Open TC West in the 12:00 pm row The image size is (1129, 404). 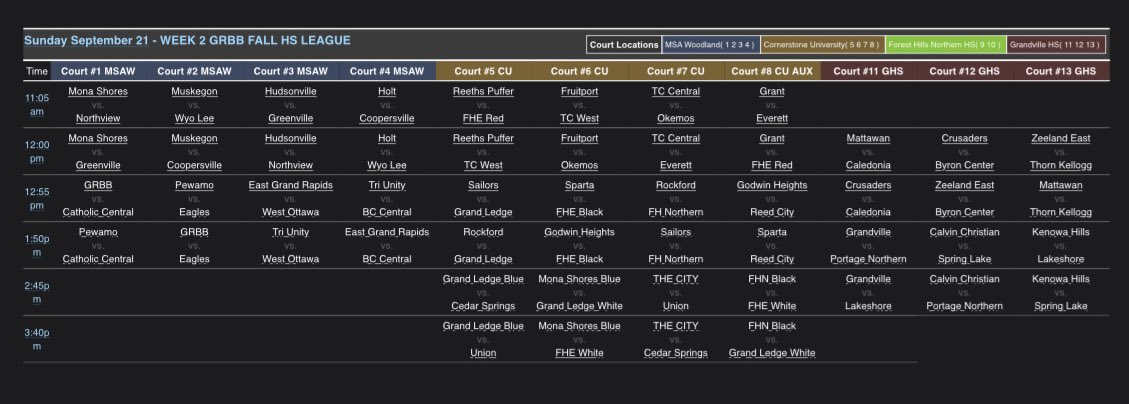(x=483, y=165)
